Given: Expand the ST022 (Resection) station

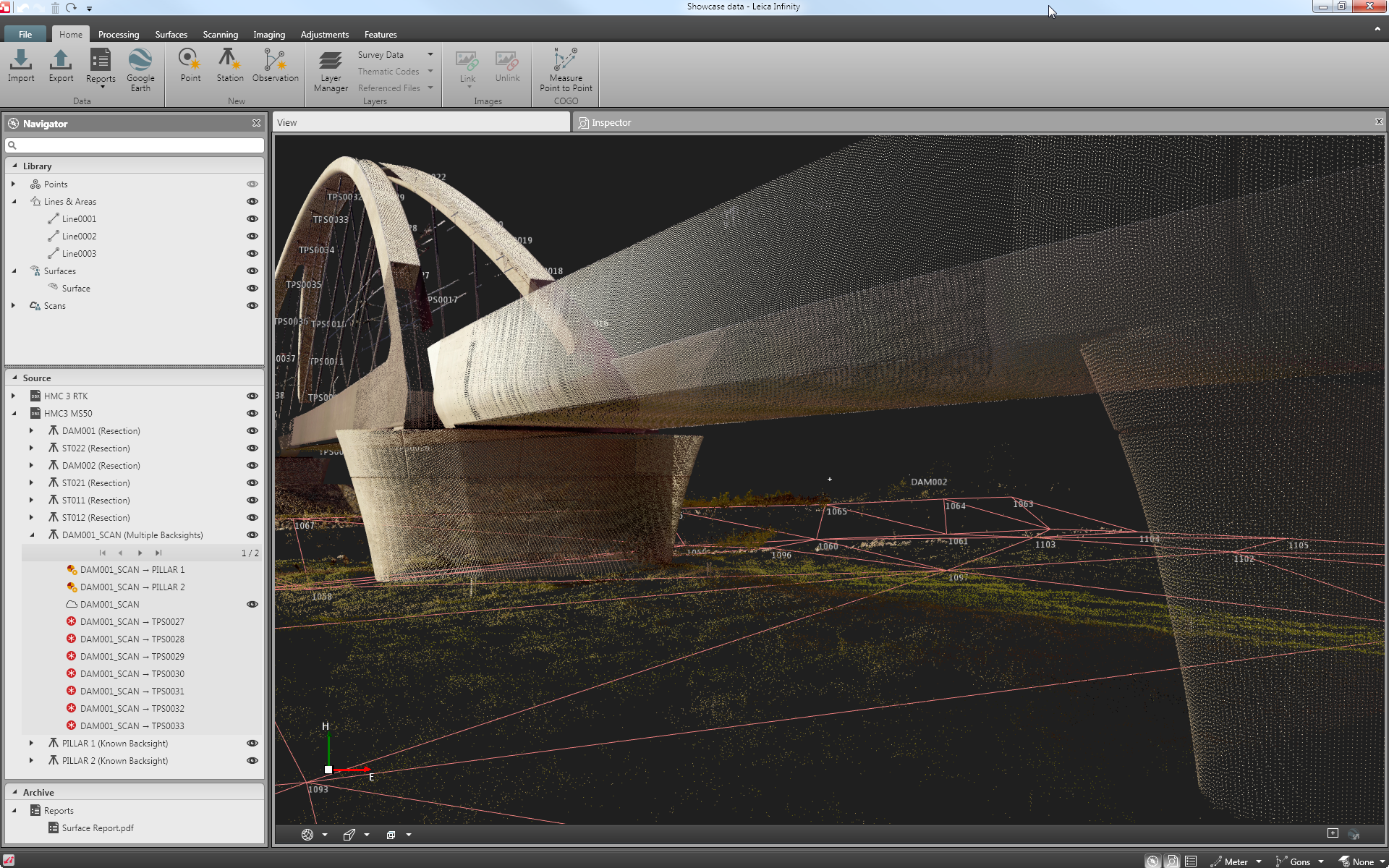Looking at the screenshot, I should pyautogui.click(x=31, y=448).
